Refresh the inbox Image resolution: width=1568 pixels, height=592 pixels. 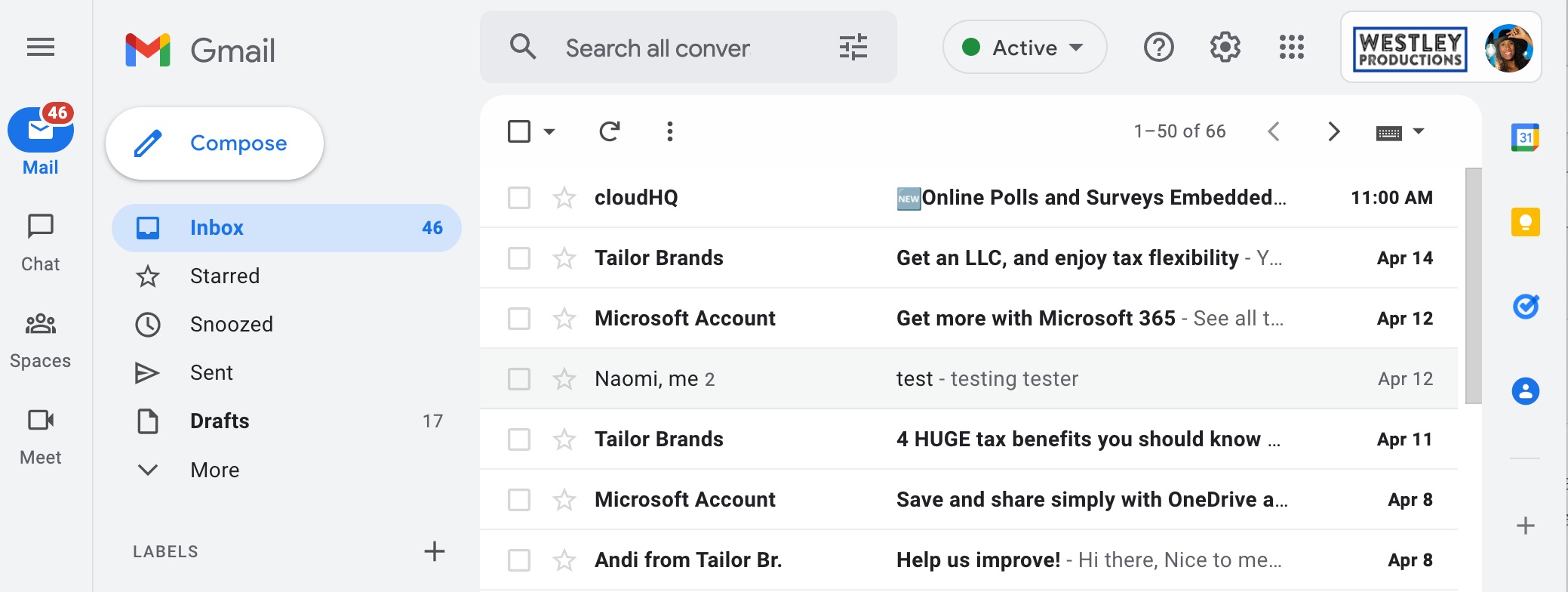tap(609, 131)
